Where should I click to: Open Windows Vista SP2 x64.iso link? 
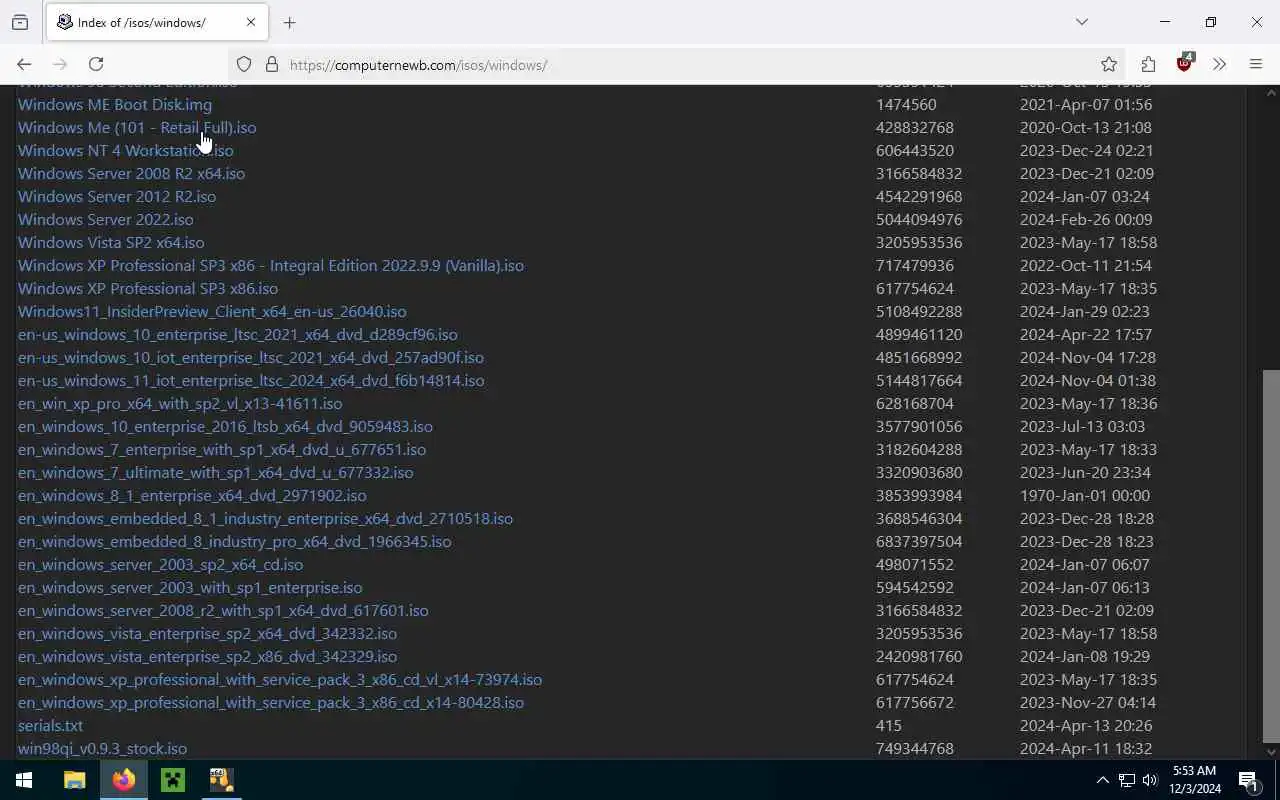pos(111,242)
